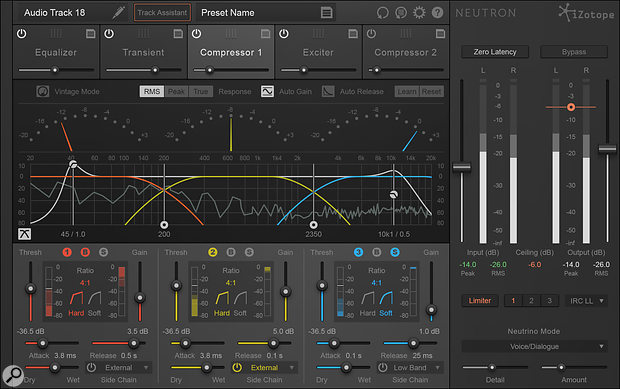Enable the Auto Gain icon

pyautogui.click(x=267, y=91)
